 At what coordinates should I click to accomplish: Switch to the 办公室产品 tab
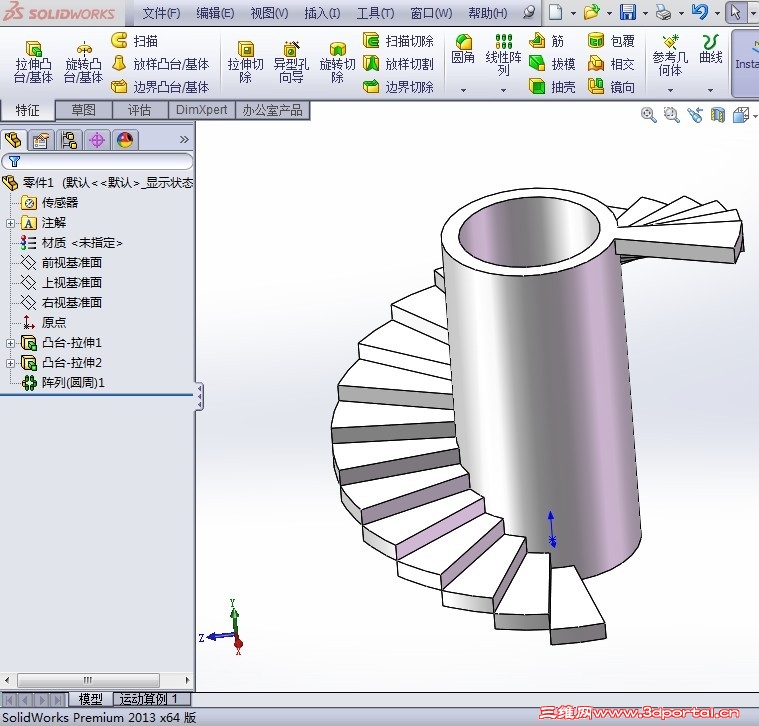click(x=273, y=110)
